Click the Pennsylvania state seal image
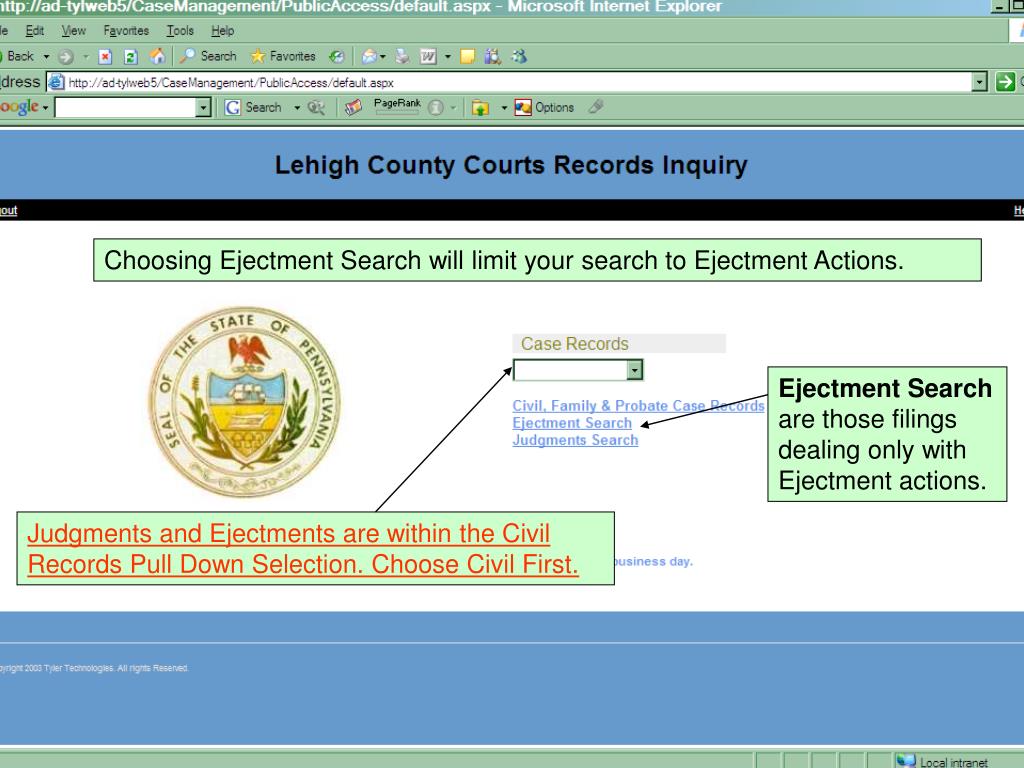 (246, 402)
